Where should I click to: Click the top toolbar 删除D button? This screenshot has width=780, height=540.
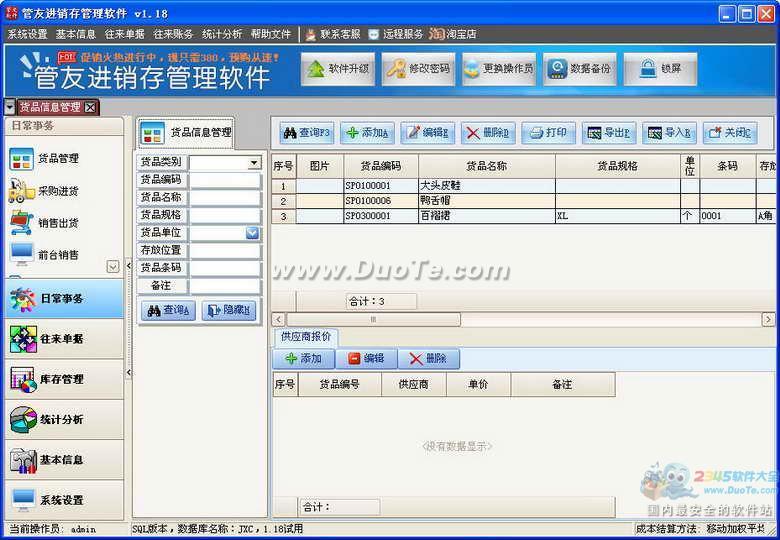[x=488, y=133]
